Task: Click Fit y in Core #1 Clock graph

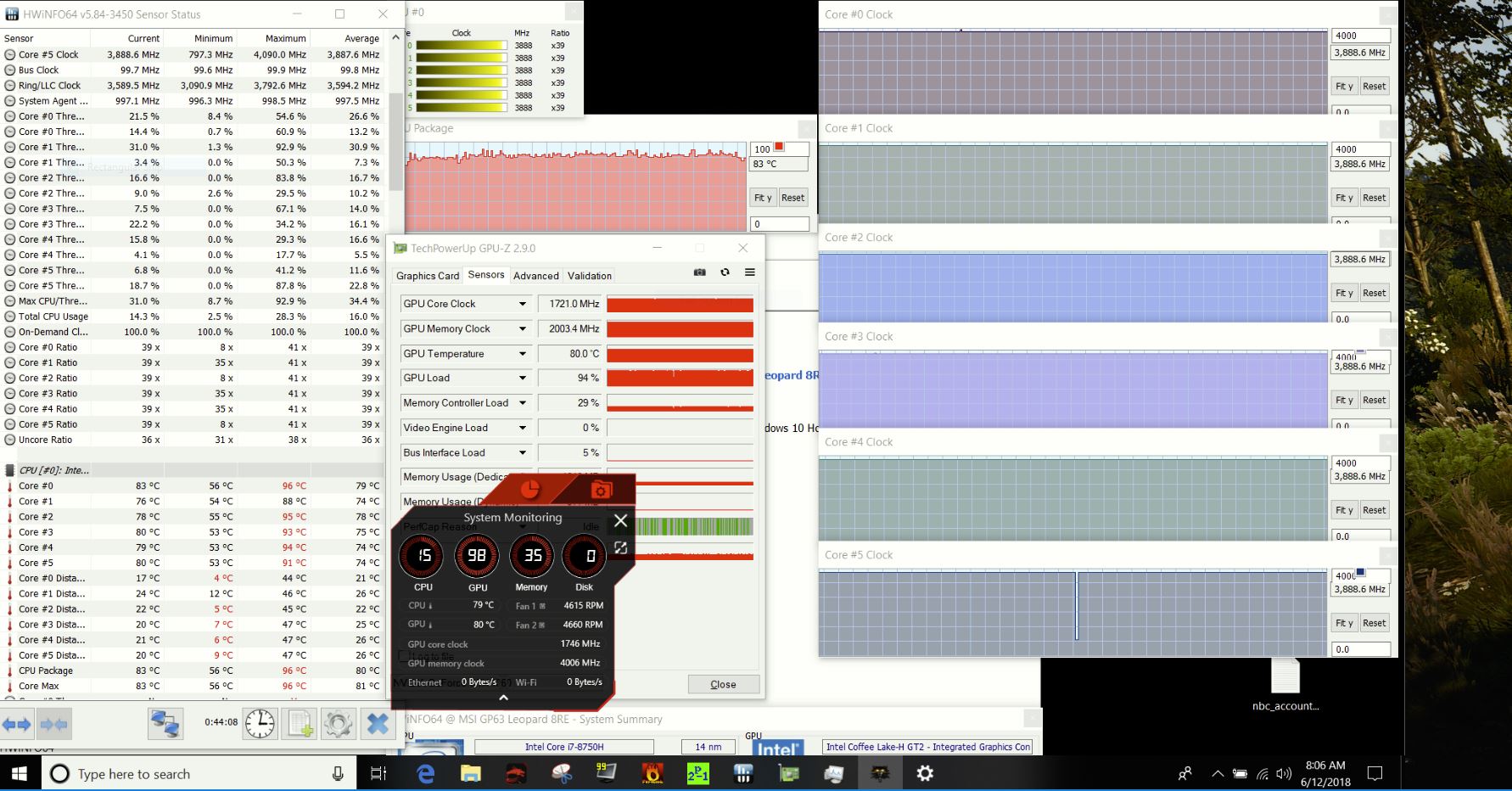Action: coord(1344,198)
